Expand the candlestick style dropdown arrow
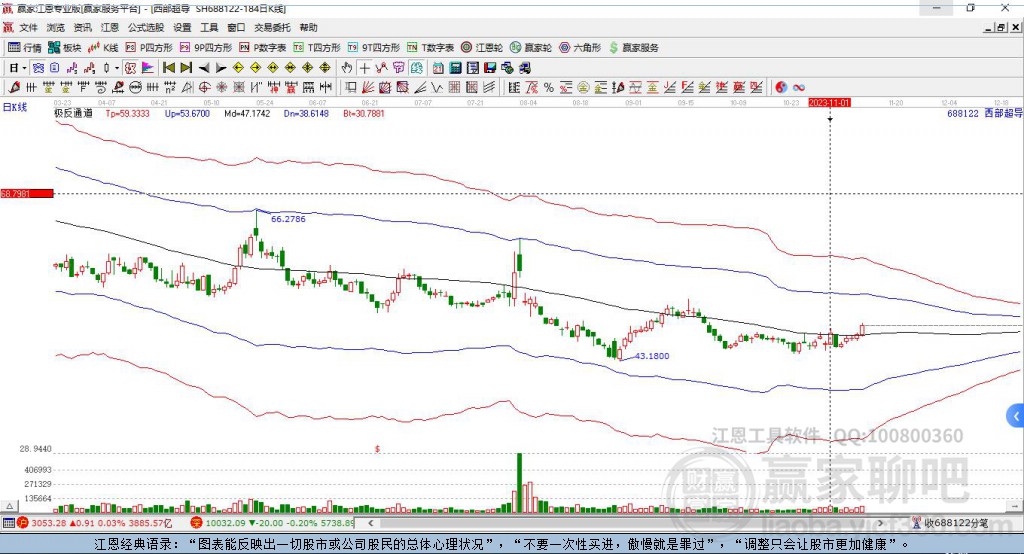Image resolution: width=1024 pixels, height=554 pixels. [117, 68]
